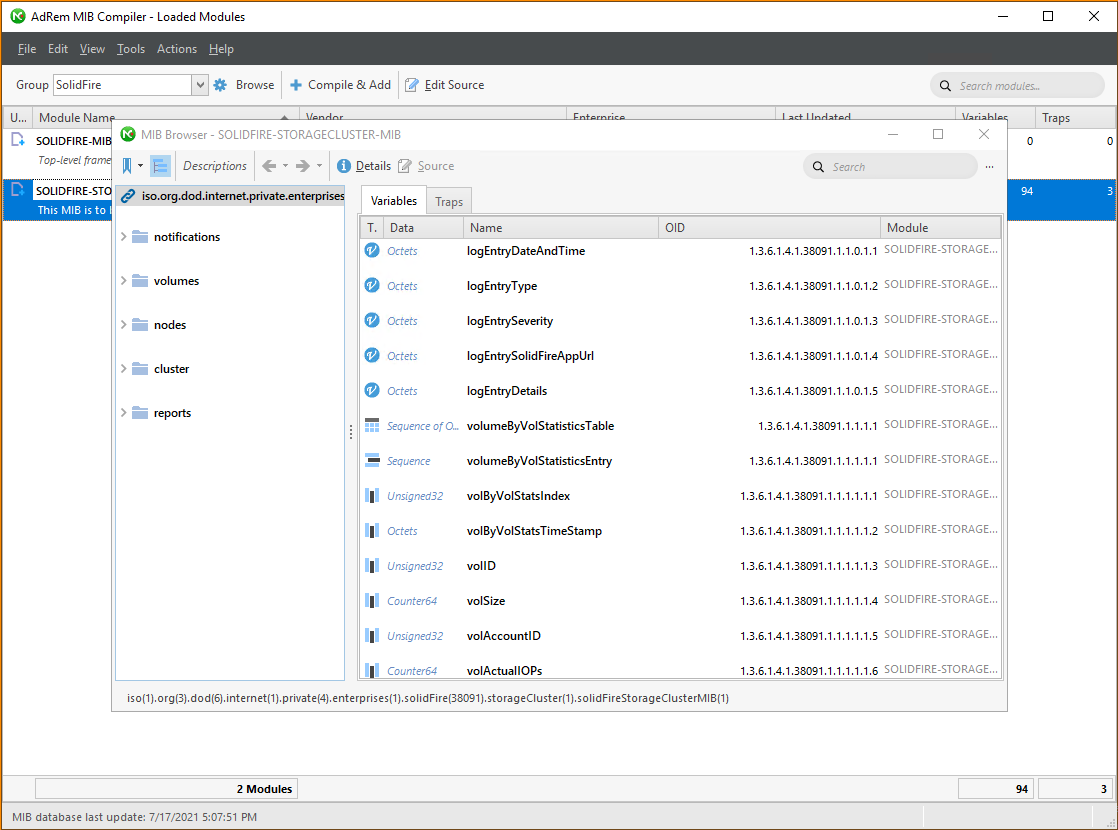Click the logEntryType variable icon
1118x830 pixels.
pos(372,285)
